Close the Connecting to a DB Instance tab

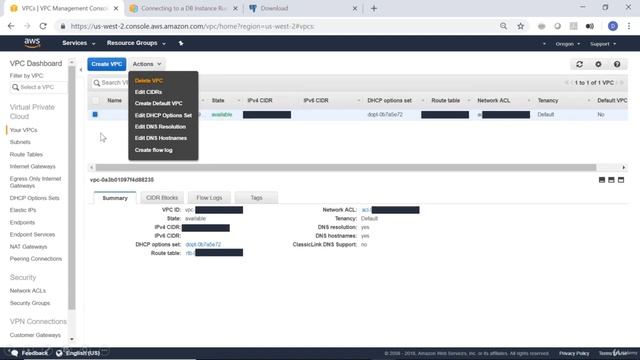(x=235, y=8)
